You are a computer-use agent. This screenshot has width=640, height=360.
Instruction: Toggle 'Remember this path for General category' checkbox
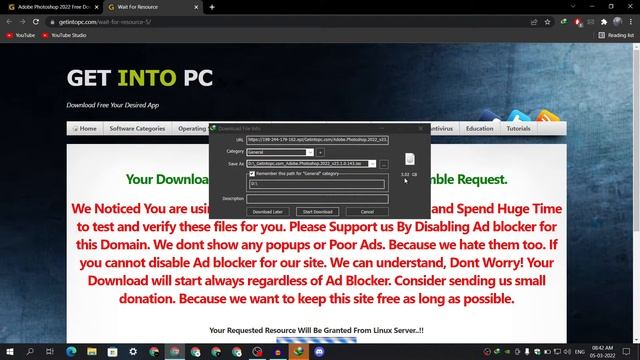coord(252,174)
